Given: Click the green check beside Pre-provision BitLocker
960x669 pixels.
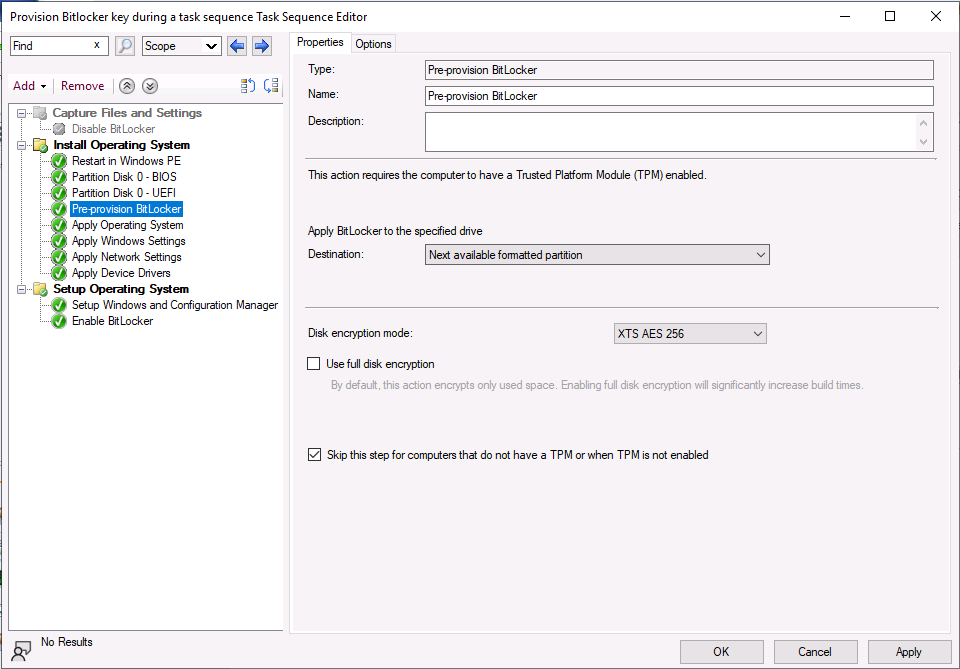Looking at the screenshot, I should tap(59, 209).
